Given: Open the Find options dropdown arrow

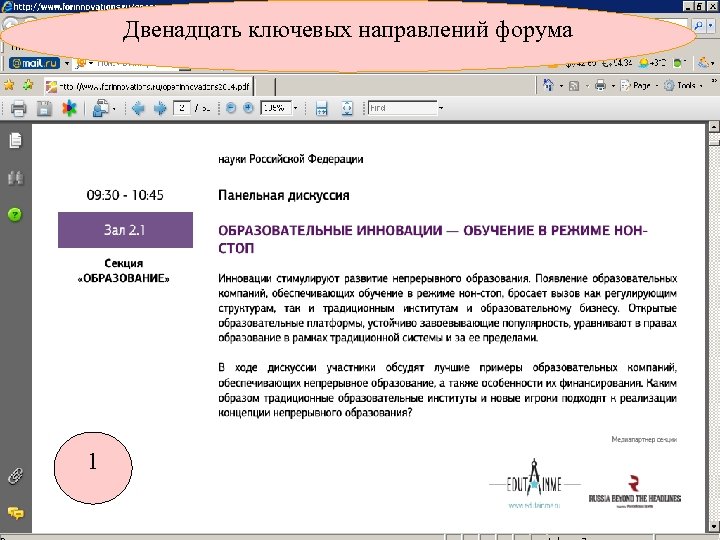Looking at the screenshot, I should tap(441, 108).
